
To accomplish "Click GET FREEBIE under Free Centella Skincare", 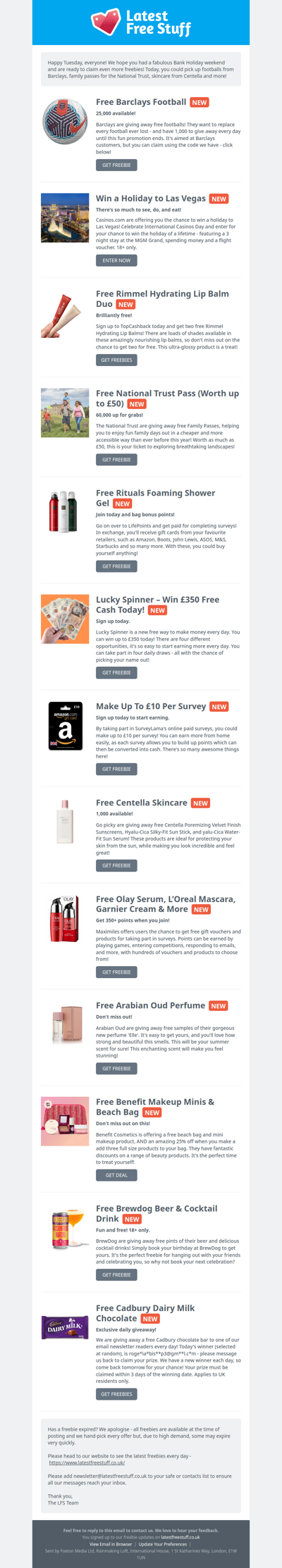I will pos(116,865).
